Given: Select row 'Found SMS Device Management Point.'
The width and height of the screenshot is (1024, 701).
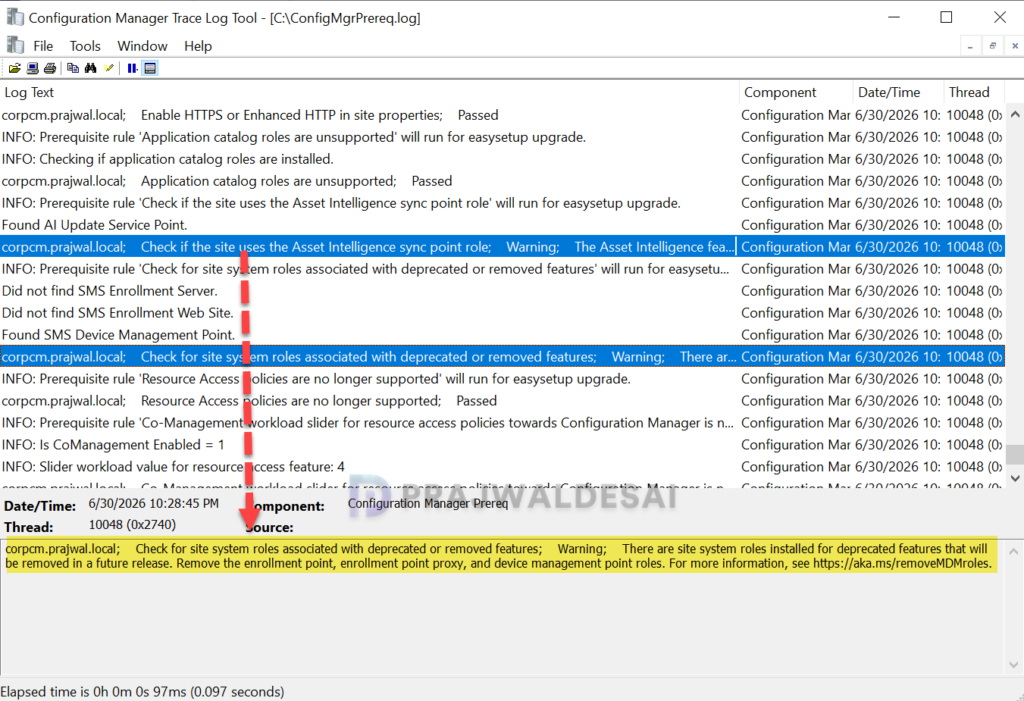Looking at the screenshot, I should click(502, 334).
